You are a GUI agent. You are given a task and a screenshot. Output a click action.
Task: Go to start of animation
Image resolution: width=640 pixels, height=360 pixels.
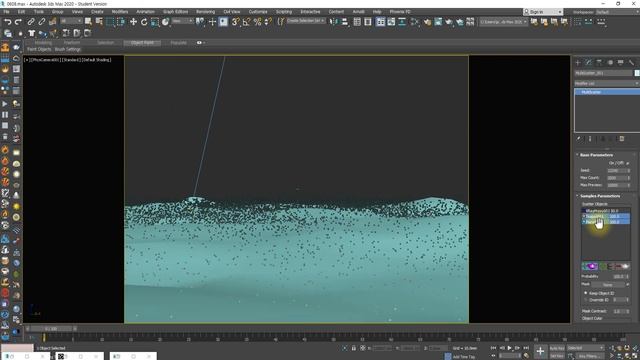(x=493, y=348)
